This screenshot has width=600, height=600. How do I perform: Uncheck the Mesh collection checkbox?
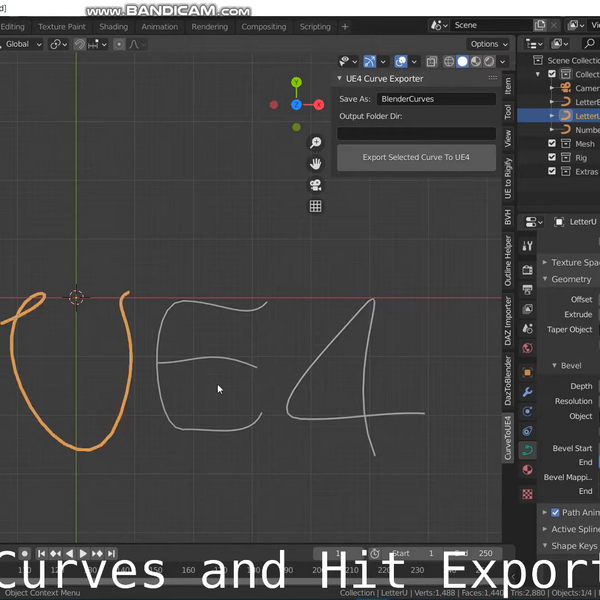click(552, 143)
